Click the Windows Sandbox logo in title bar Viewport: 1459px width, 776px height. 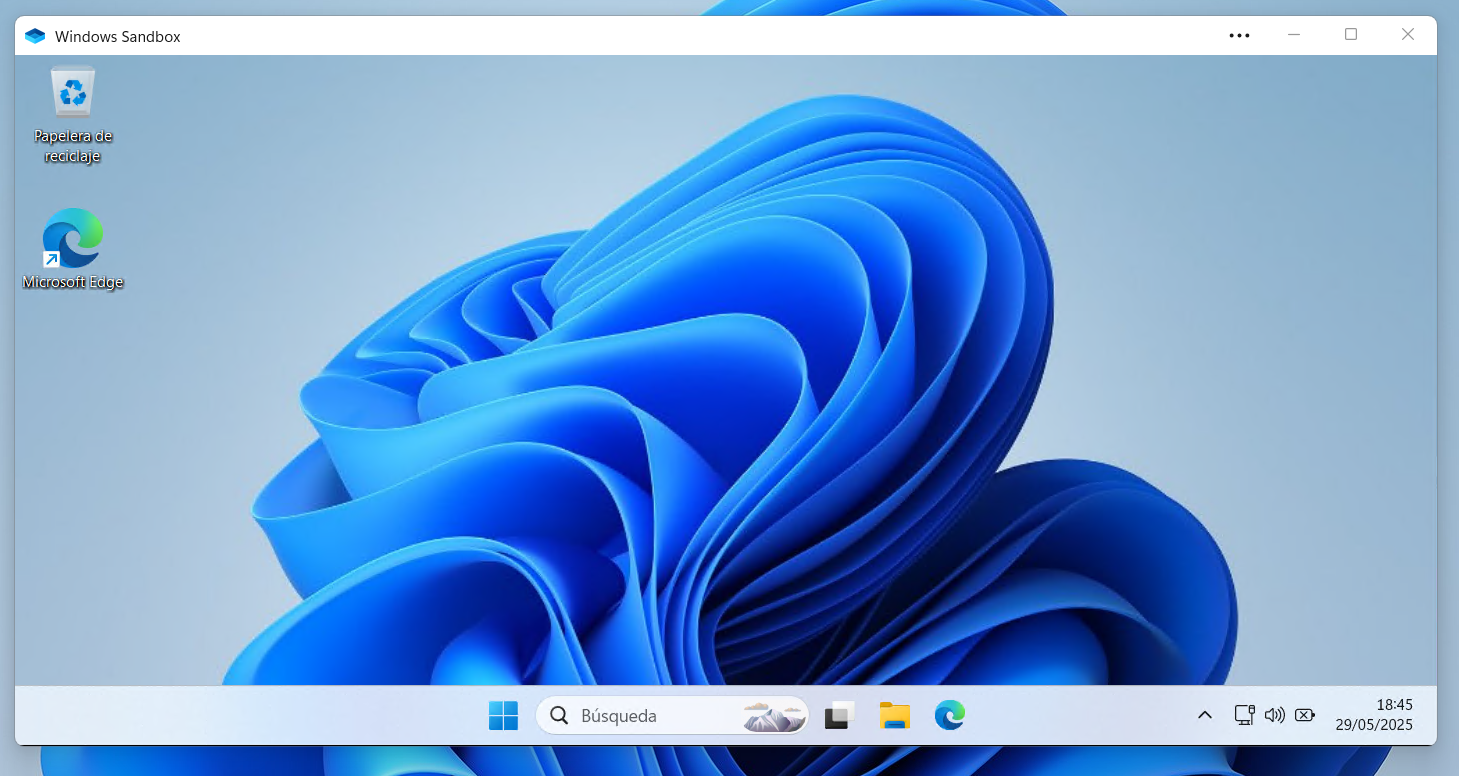click(35, 36)
